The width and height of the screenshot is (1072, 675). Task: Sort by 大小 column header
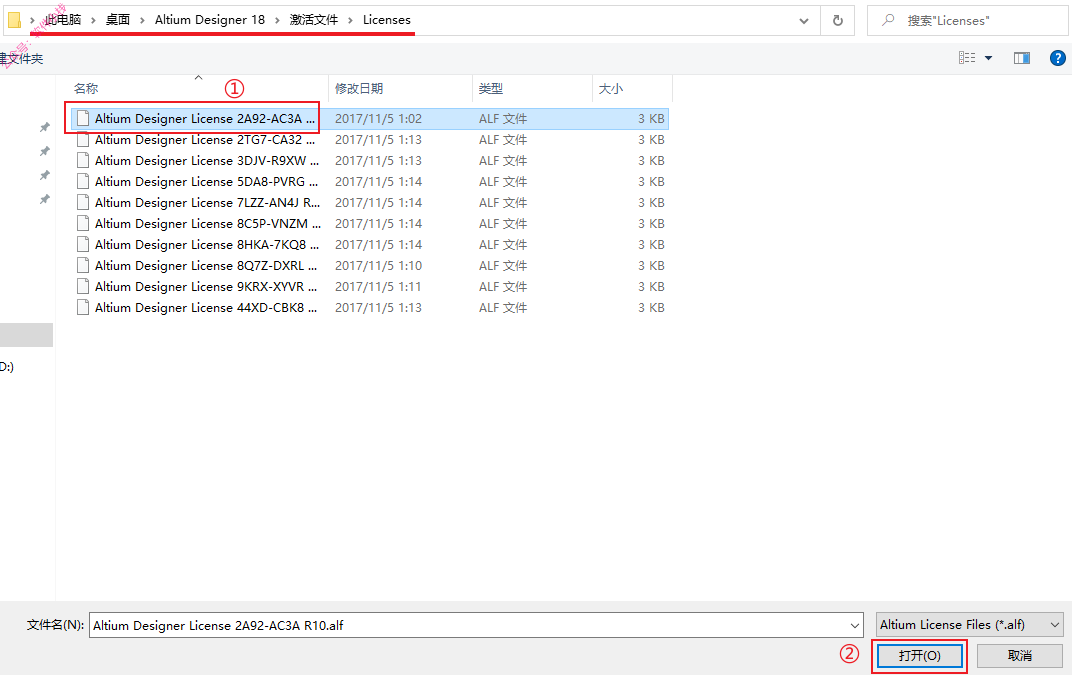(x=611, y=89)
